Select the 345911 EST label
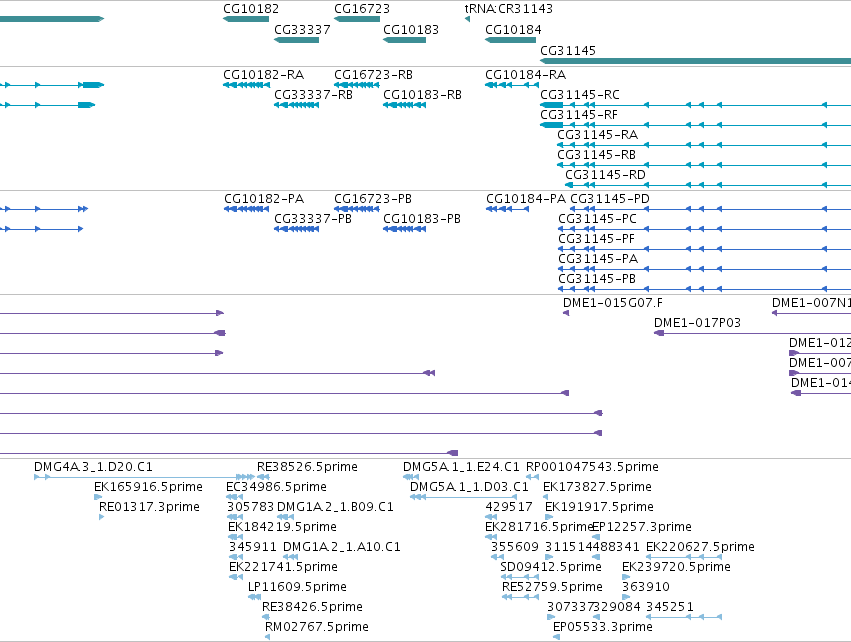Screen dimensions: 851x642 tap(252, 547)
